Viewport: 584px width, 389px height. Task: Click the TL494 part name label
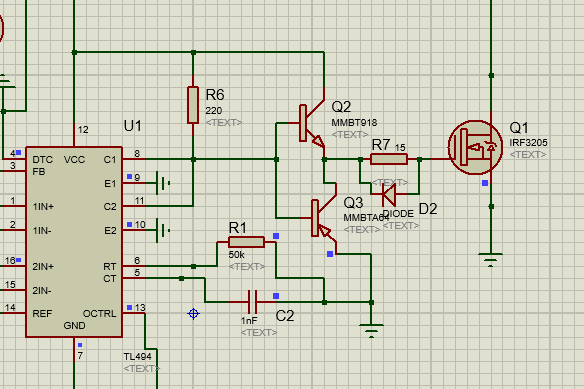click(137, 357)
